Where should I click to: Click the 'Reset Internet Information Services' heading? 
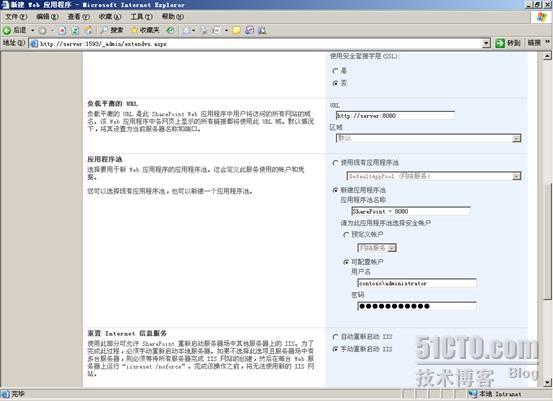pos(127,333)
